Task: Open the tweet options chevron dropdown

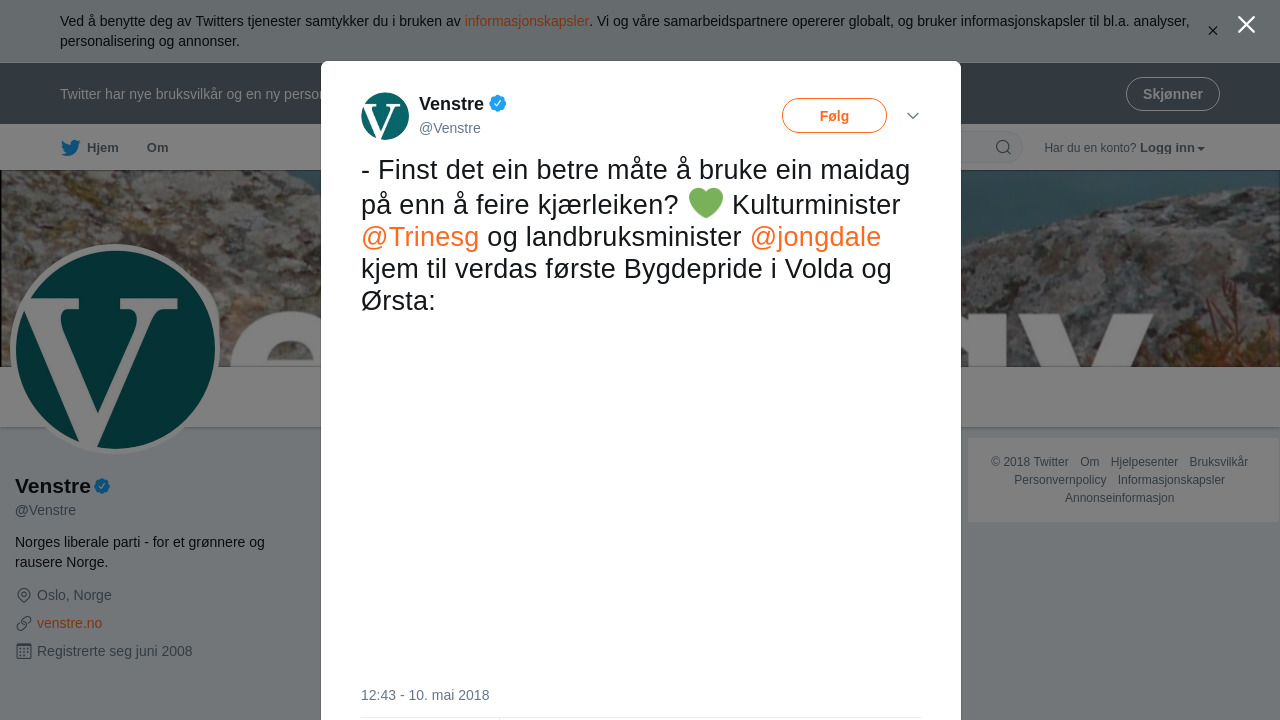Action: 913,116
